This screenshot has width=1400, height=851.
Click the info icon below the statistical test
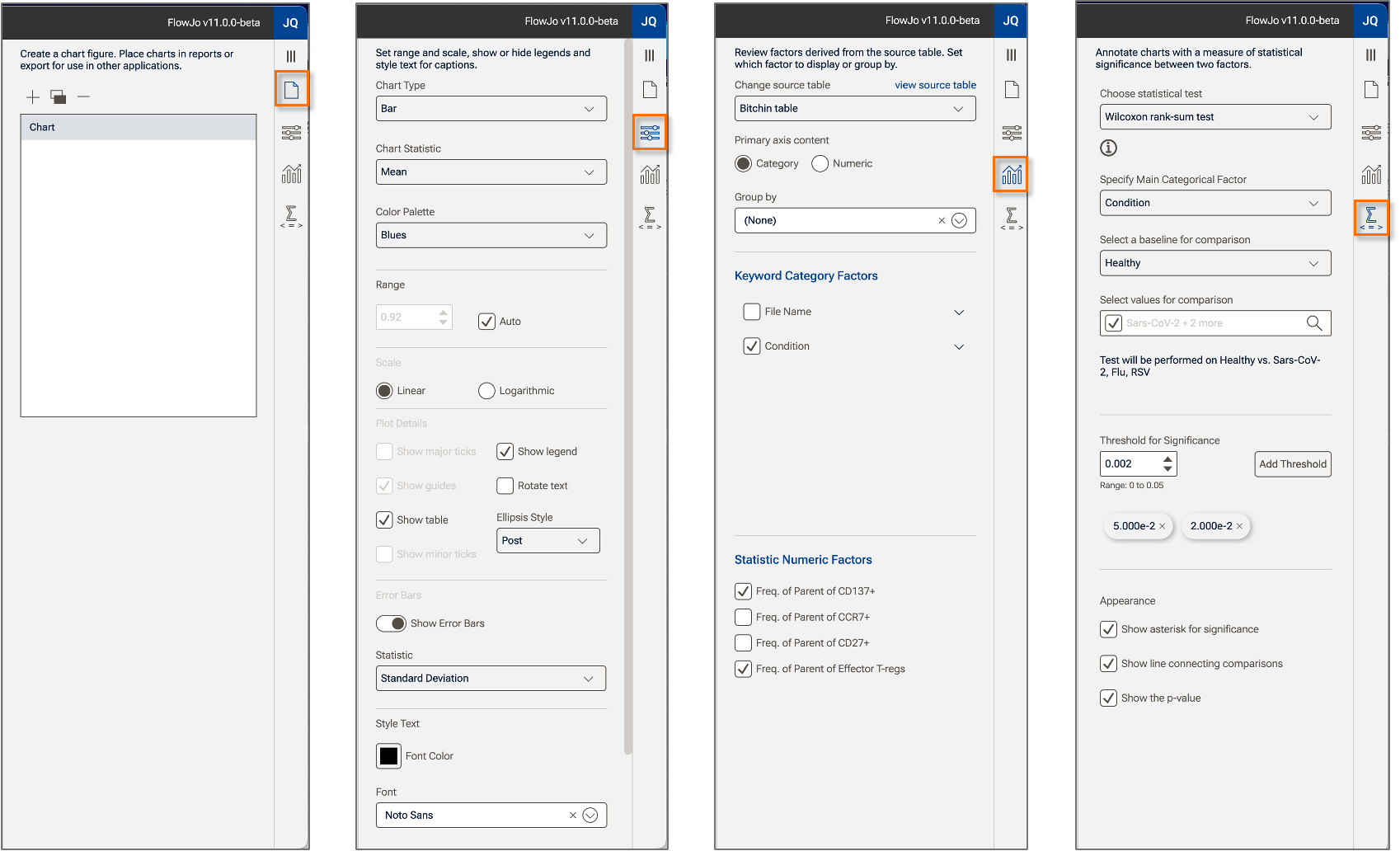[1109, 148]
